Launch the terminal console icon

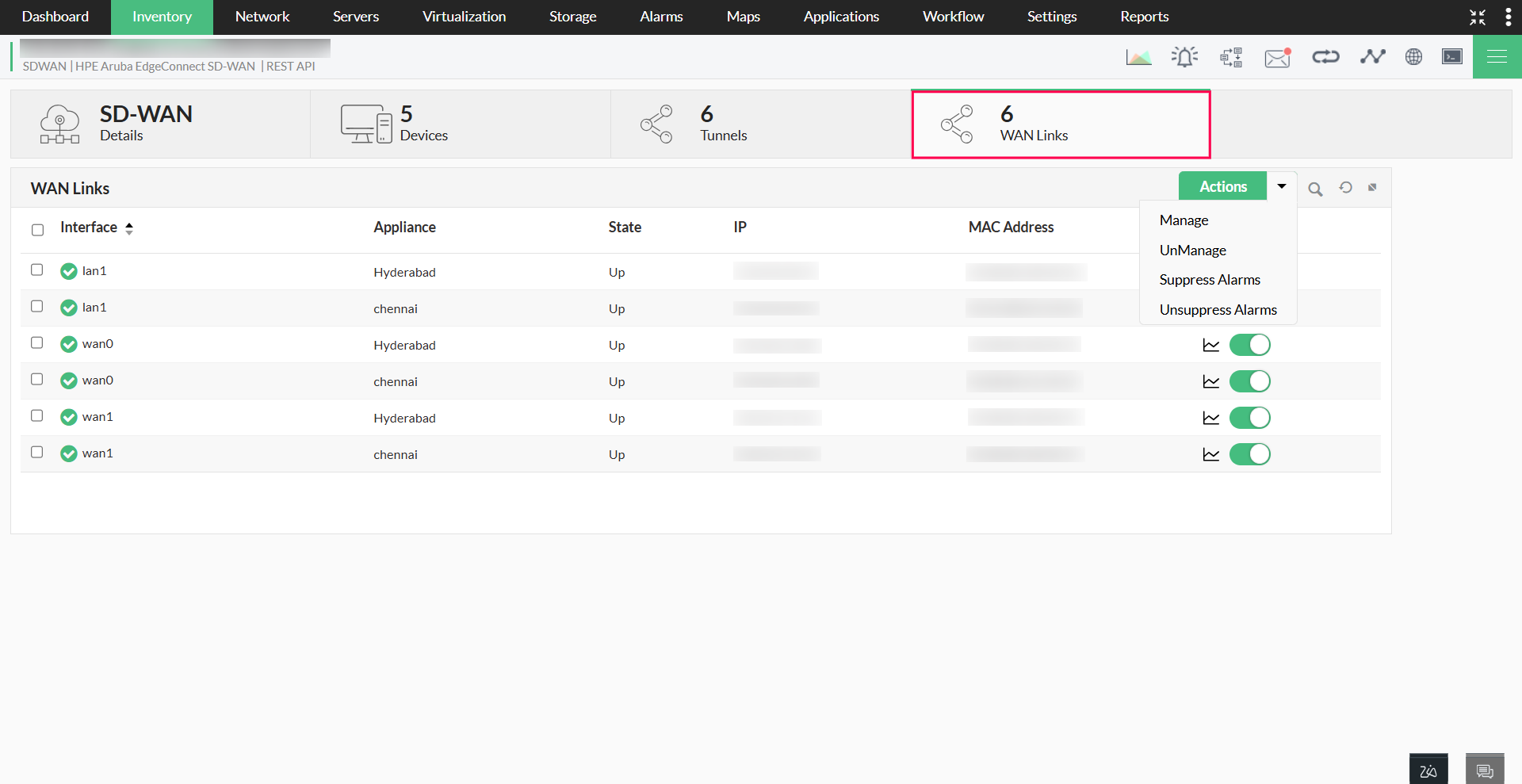point(1452,56)
